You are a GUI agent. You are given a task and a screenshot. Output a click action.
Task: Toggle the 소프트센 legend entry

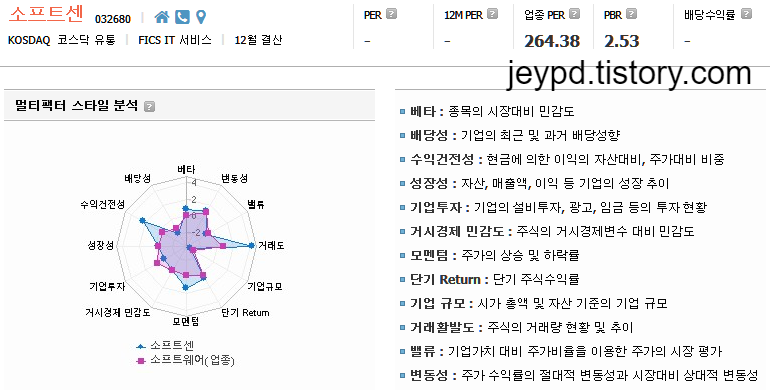coord(165,346)
